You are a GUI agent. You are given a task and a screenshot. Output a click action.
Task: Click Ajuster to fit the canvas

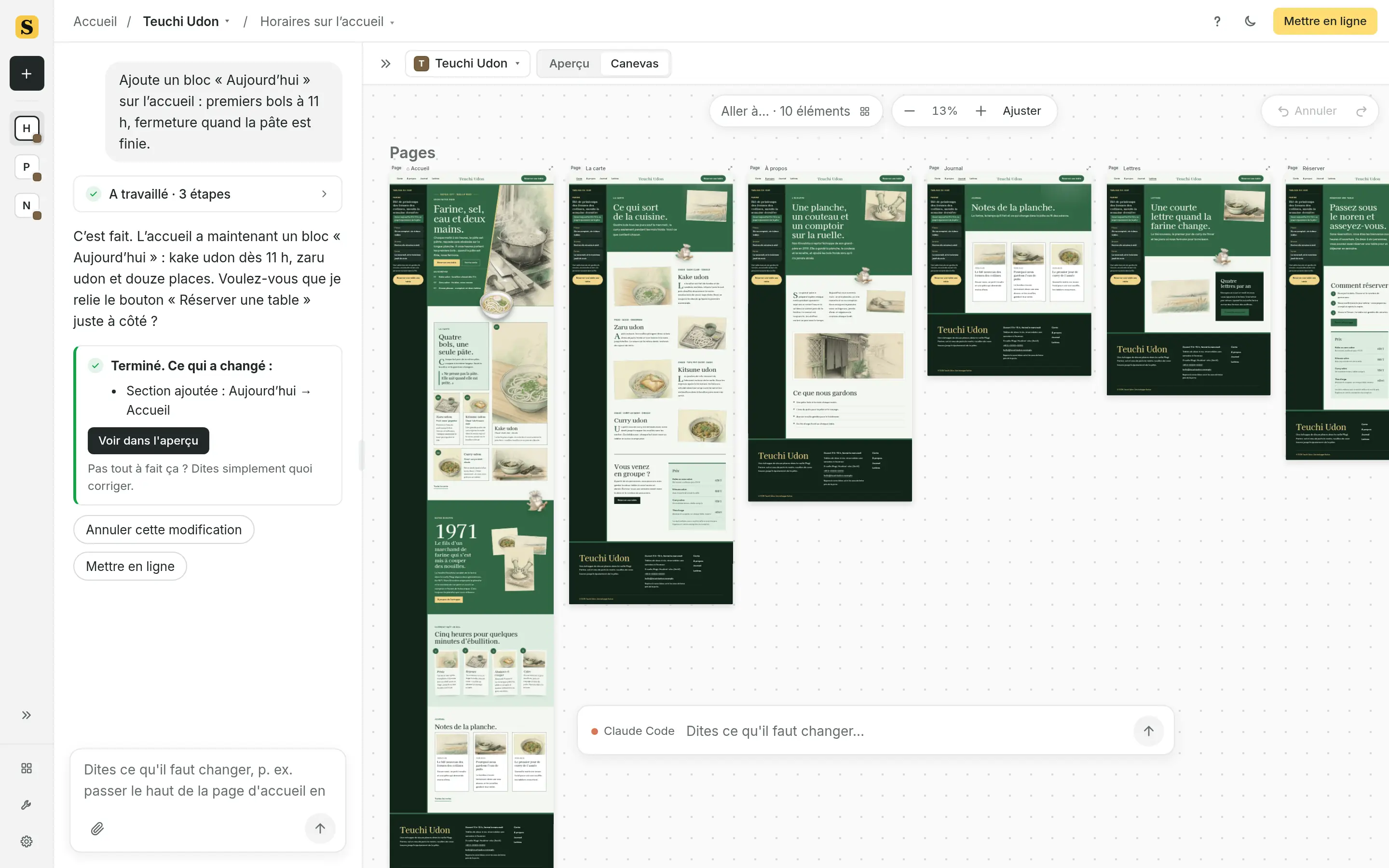point(1021,111)
